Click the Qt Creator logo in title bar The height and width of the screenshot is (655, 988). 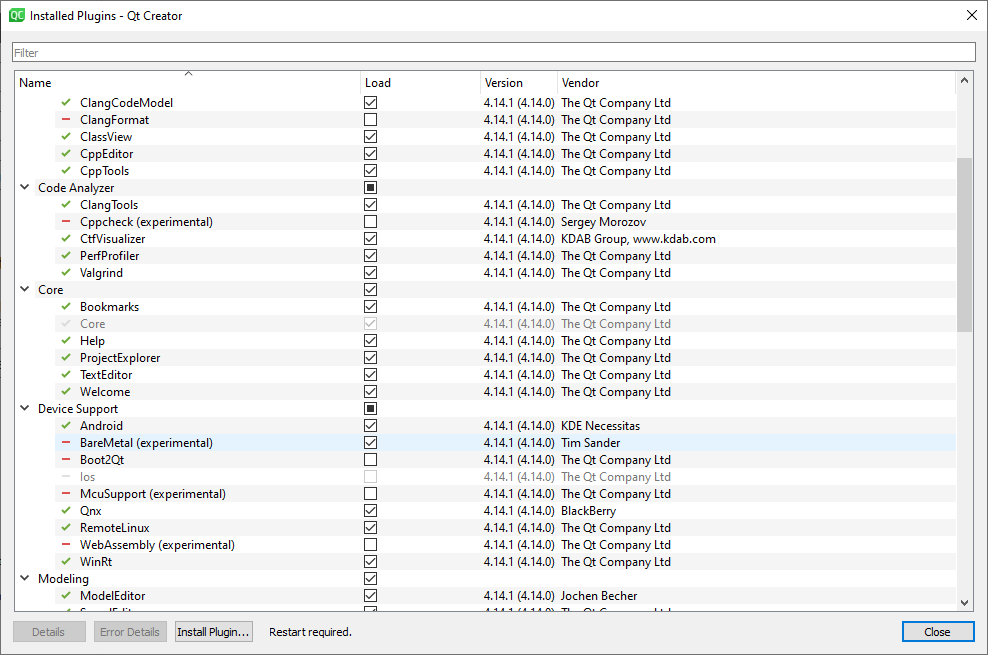tap(17, 16)
